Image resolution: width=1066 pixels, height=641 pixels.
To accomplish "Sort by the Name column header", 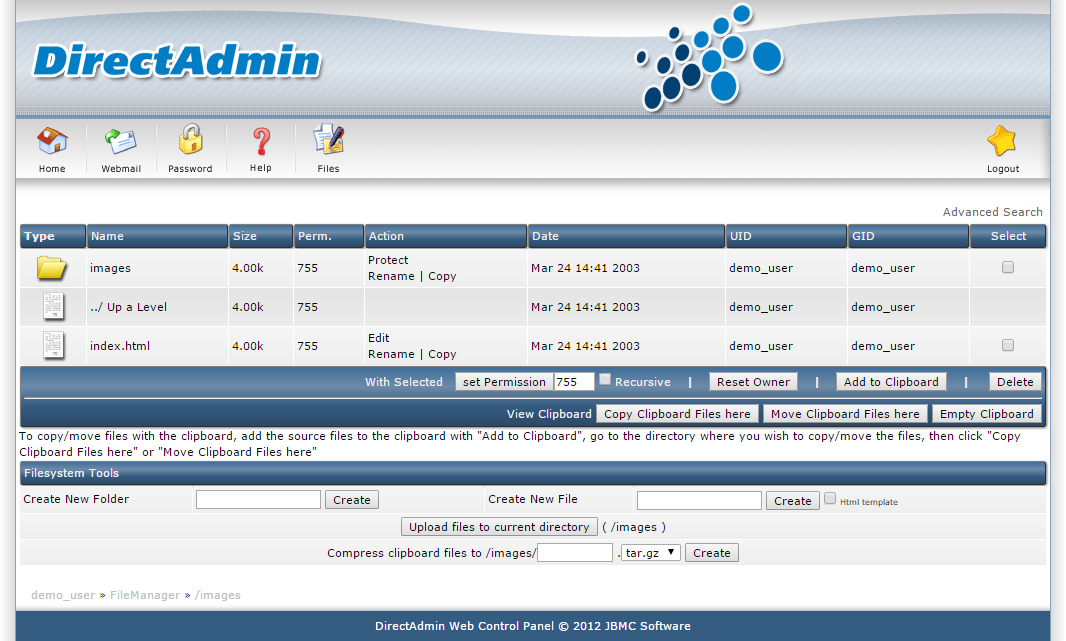I will pos(157,236).
